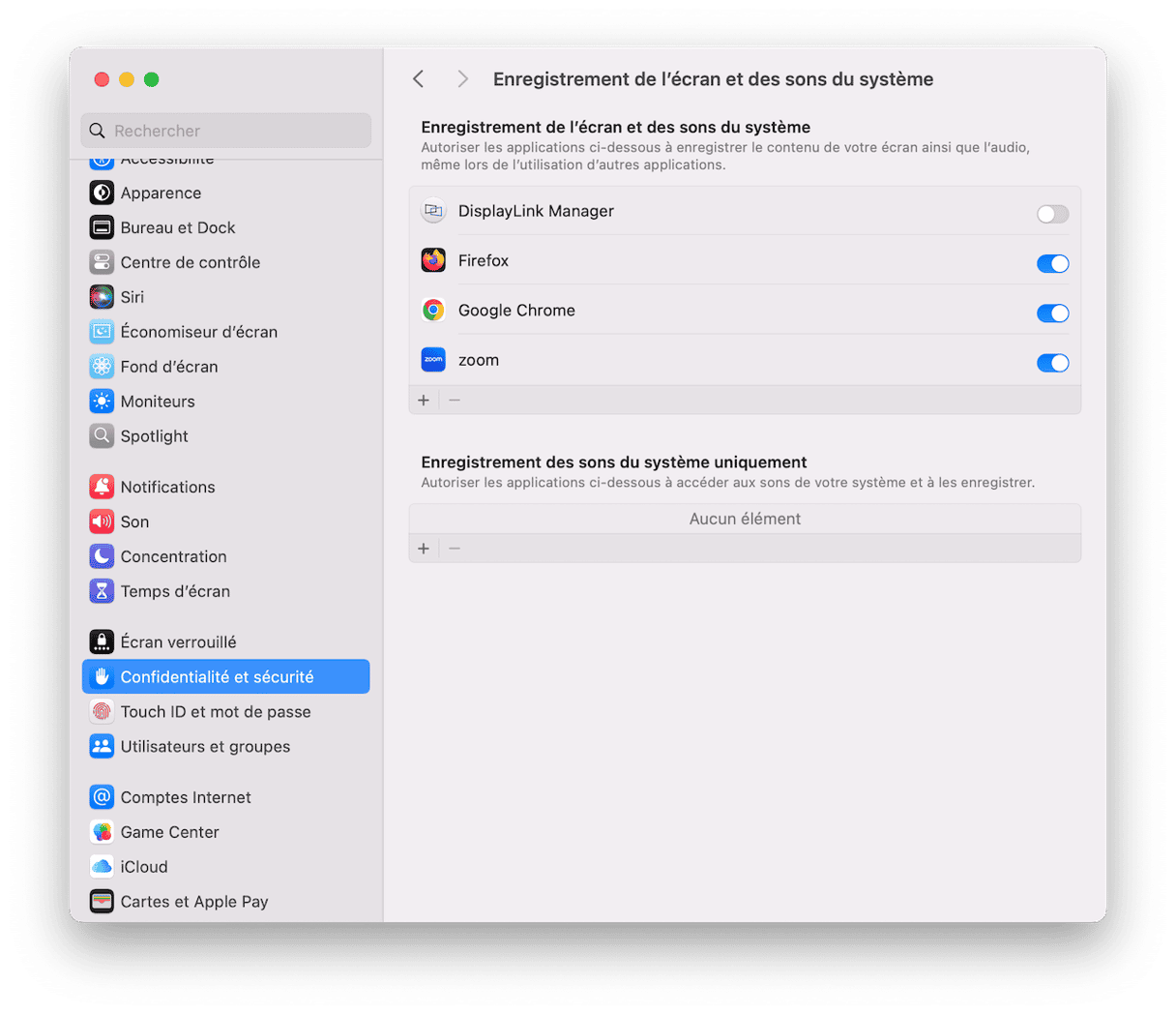
Task: Open the Notifications bell icon
Action: tap(102, 487)
